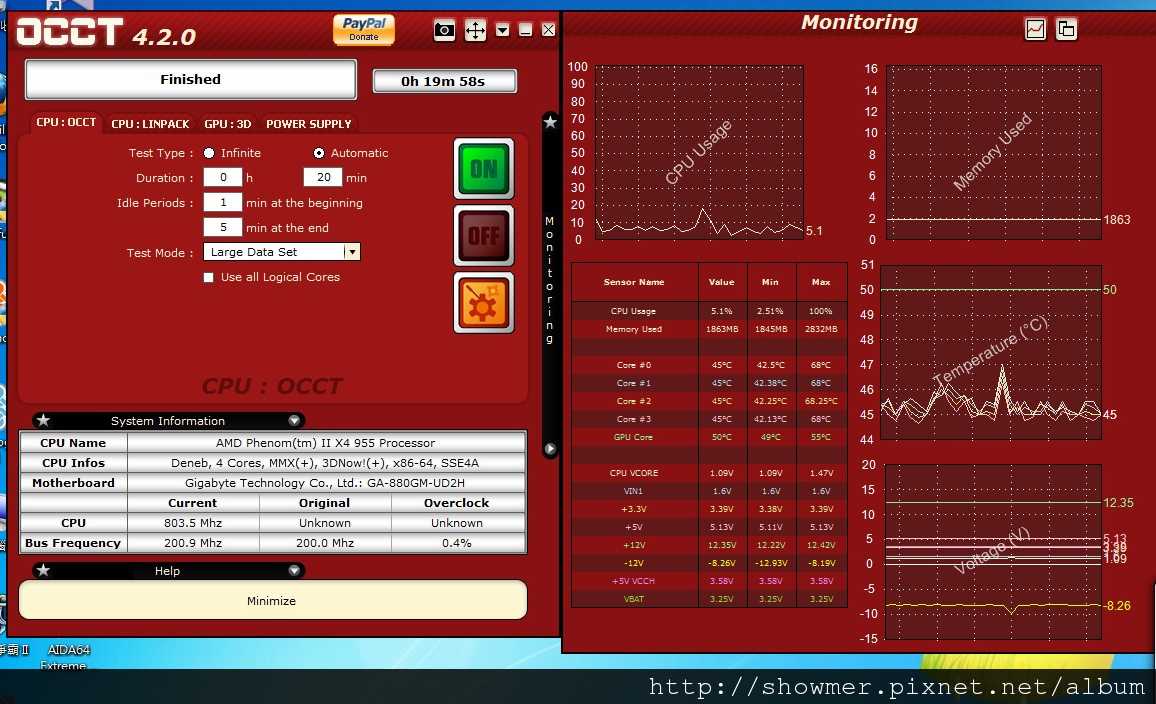Click the Deneb, 4 Cores CPU Infos text

click(x=325, y=463)
